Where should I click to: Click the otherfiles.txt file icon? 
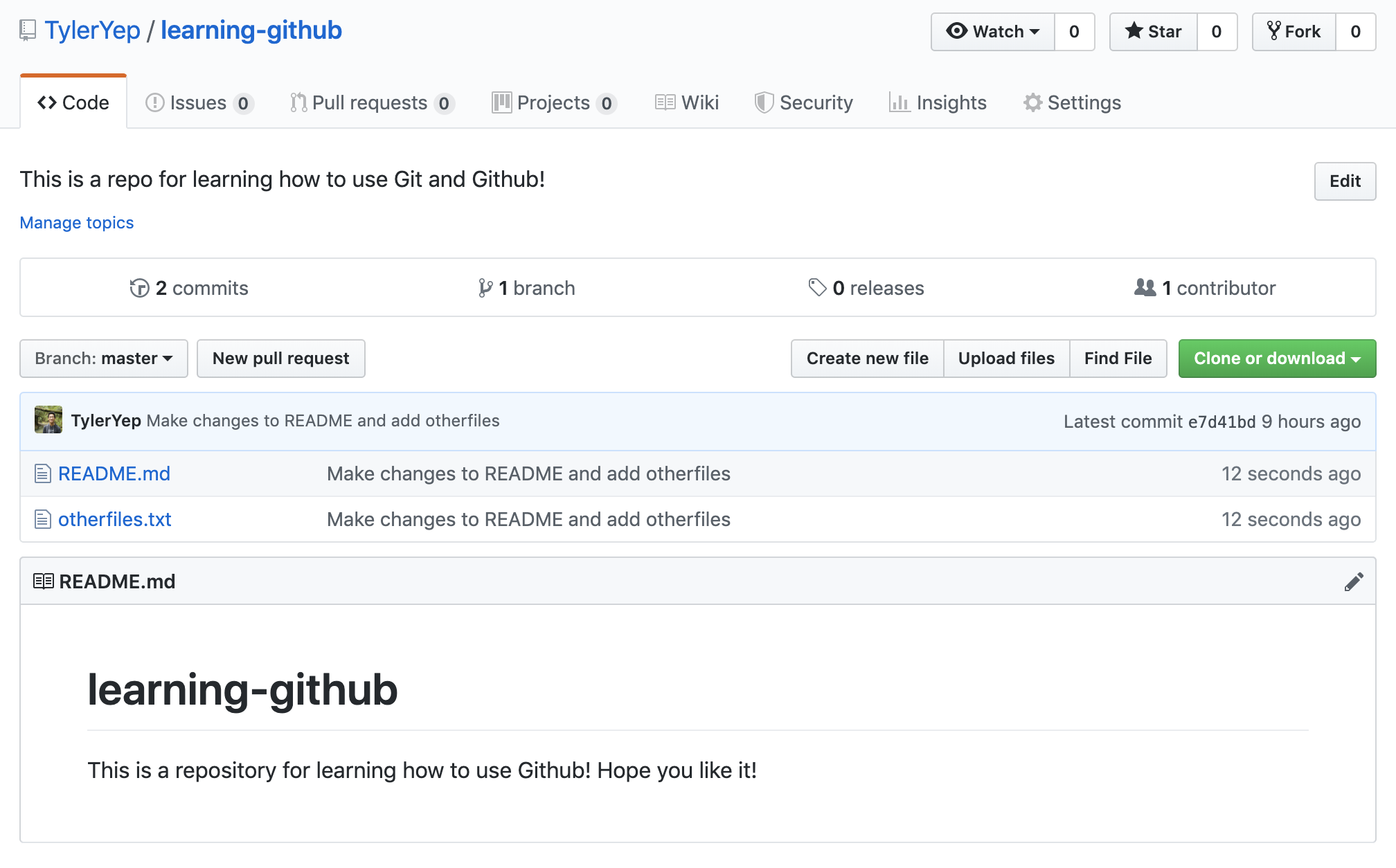tap(43, 520)
